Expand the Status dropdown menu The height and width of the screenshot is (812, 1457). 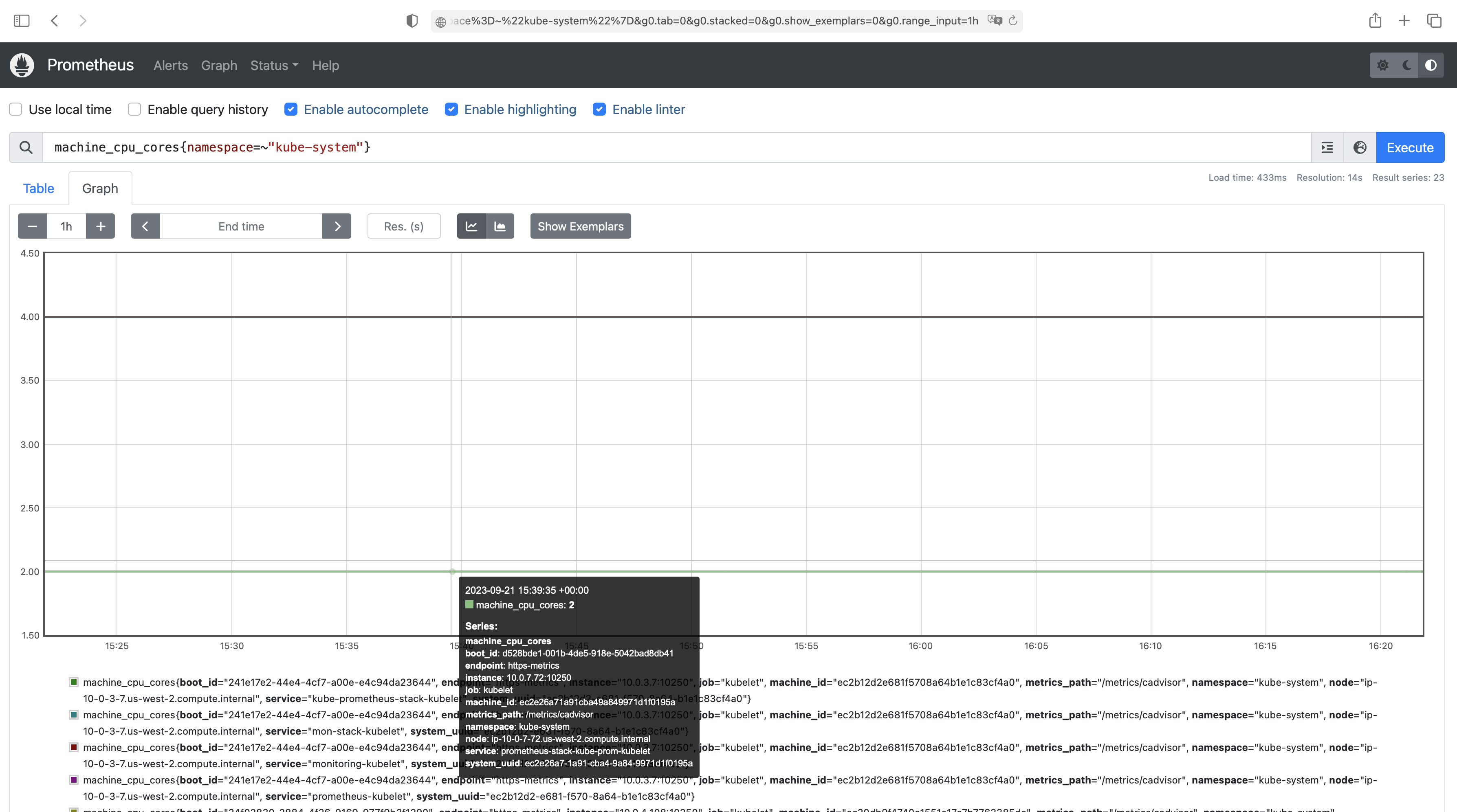click(x=274, y=66)
